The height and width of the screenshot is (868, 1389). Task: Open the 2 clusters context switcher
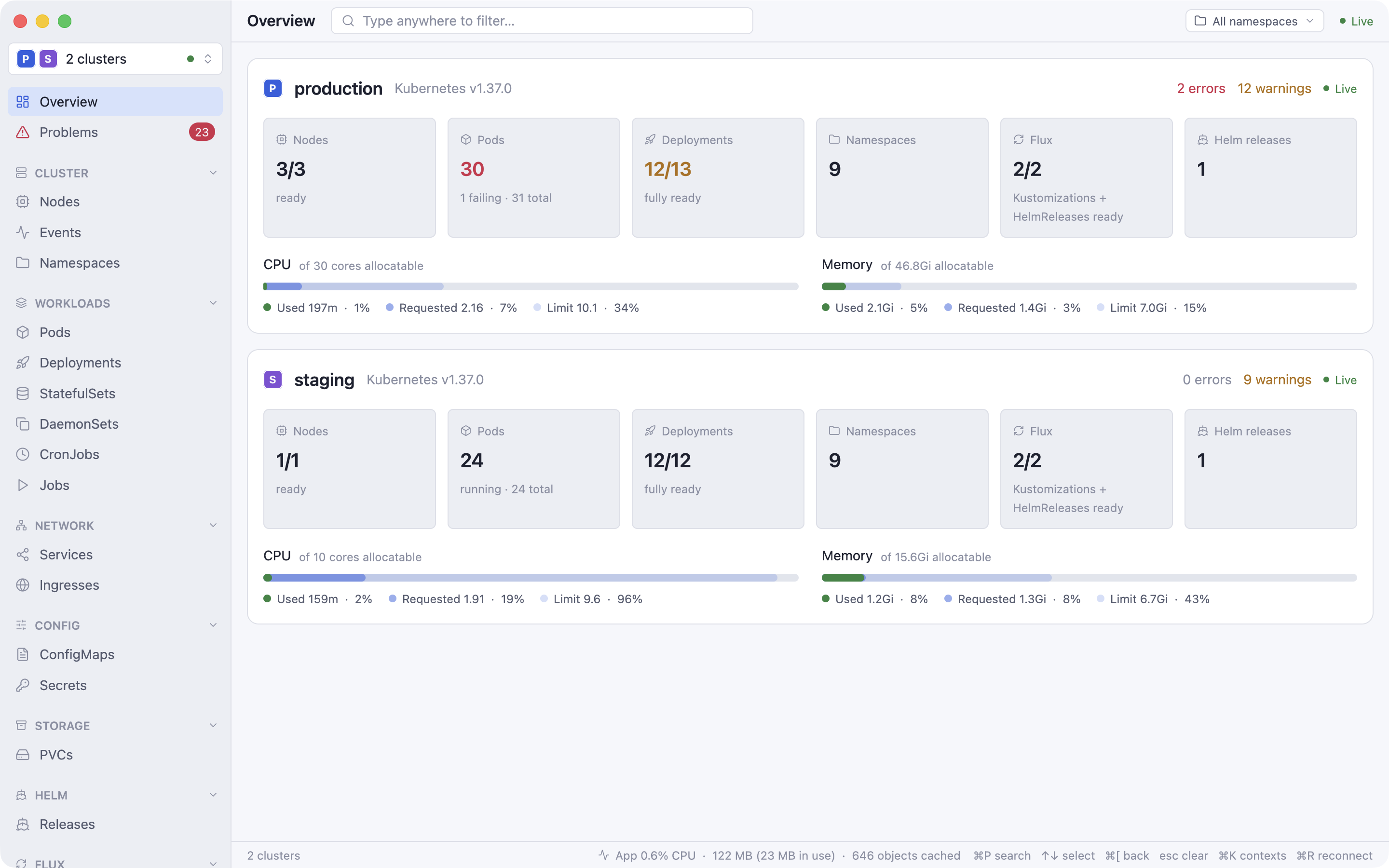[115, 58]
